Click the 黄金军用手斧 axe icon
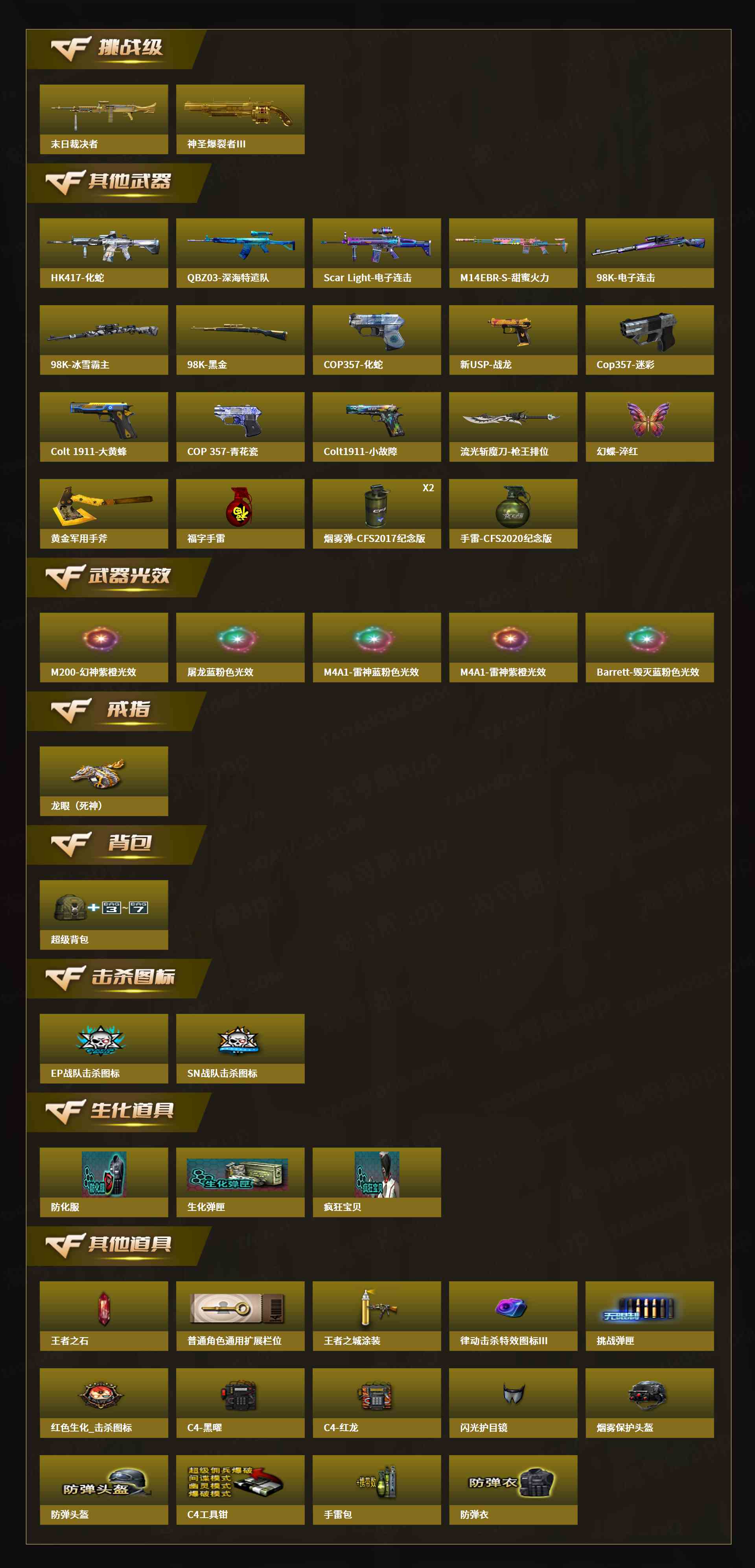The image size is (755, 1568). 104,514
